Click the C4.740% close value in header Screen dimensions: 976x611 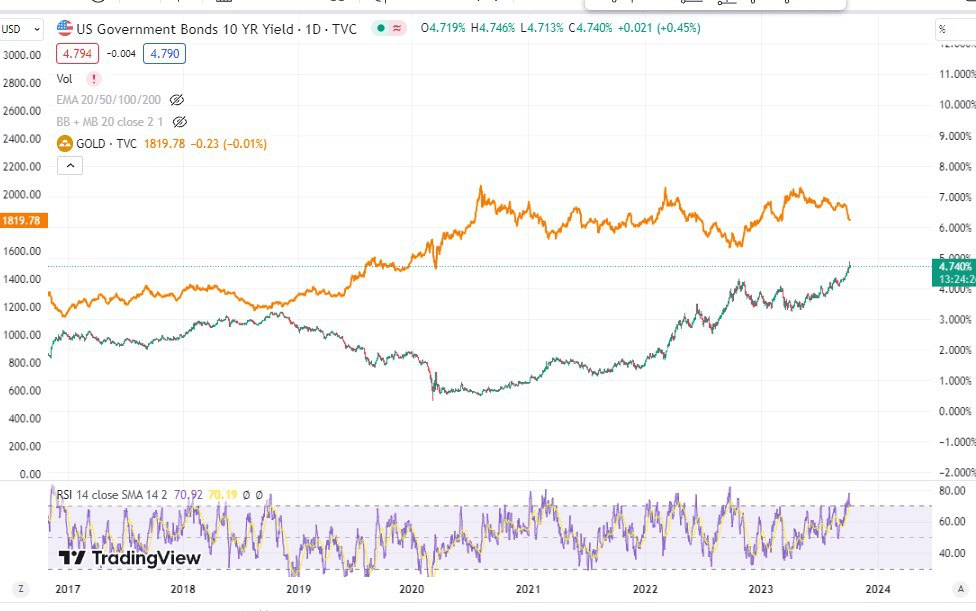click(x=590, y=28)
